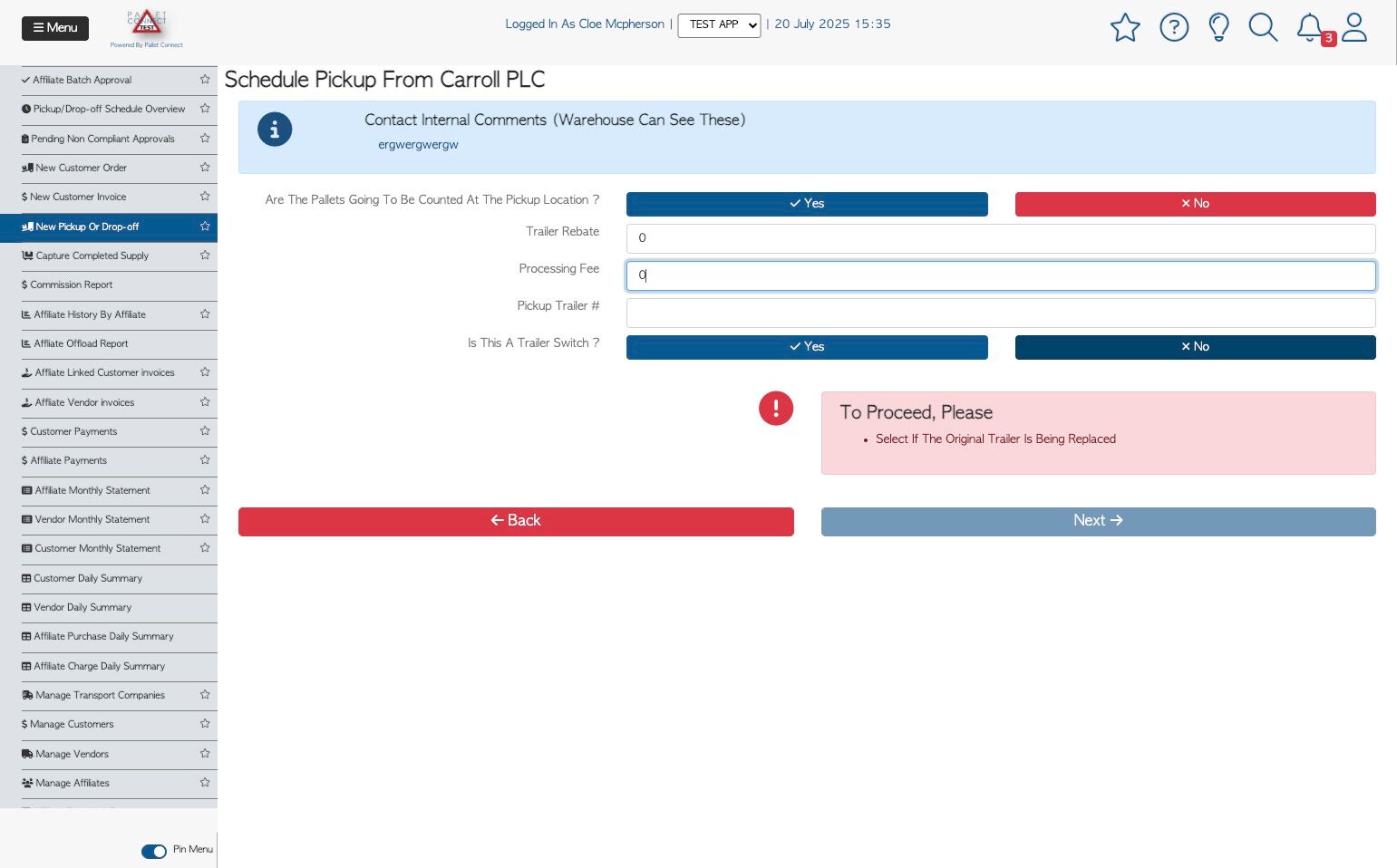Favorite star next to Vendor Monthly Statement
Screen dimensions: 1397x868
[x=205, y=518]
